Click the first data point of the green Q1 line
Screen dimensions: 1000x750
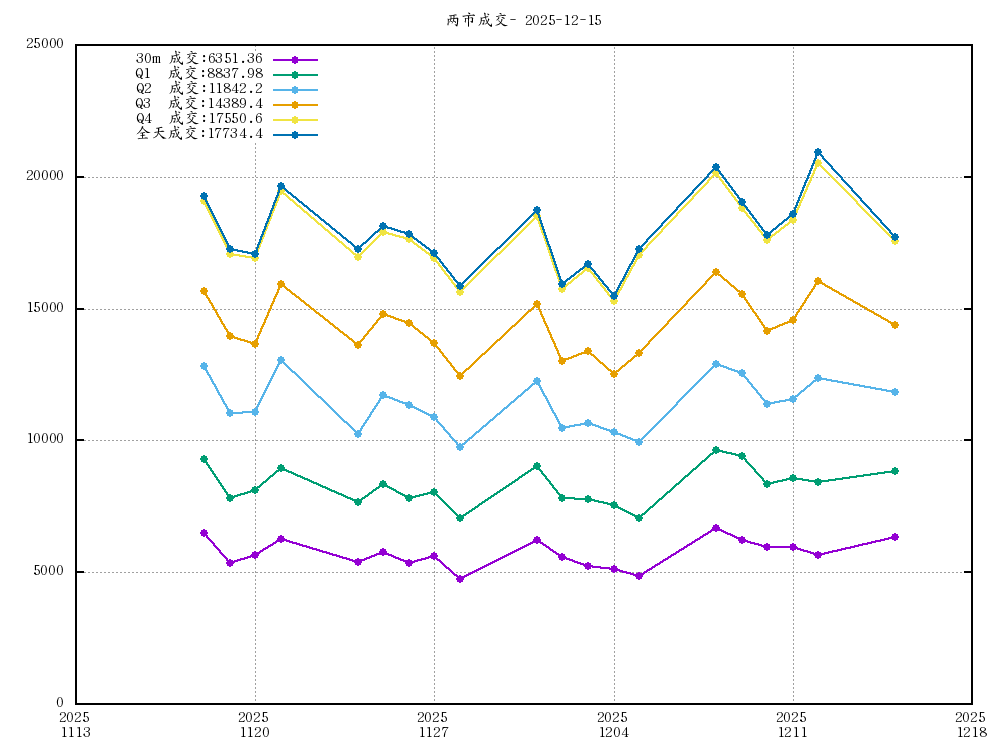(204, 459)
